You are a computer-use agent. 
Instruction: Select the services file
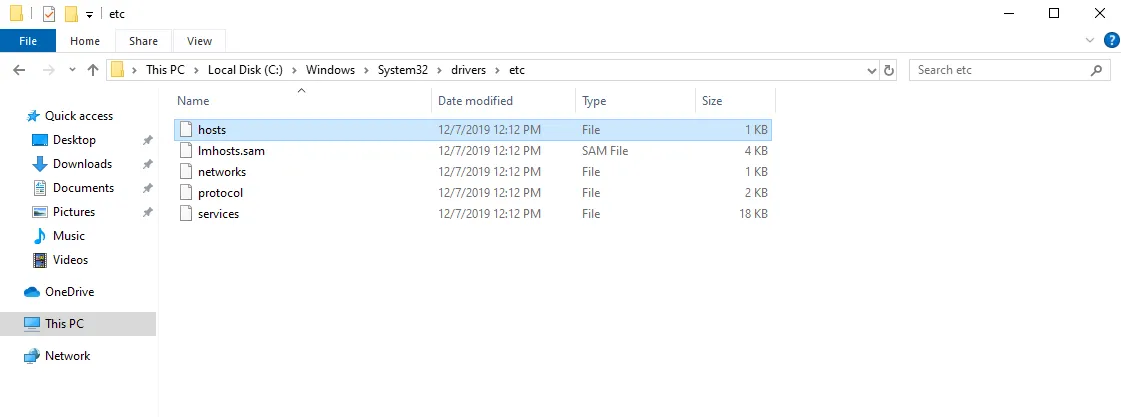point(473,214)
